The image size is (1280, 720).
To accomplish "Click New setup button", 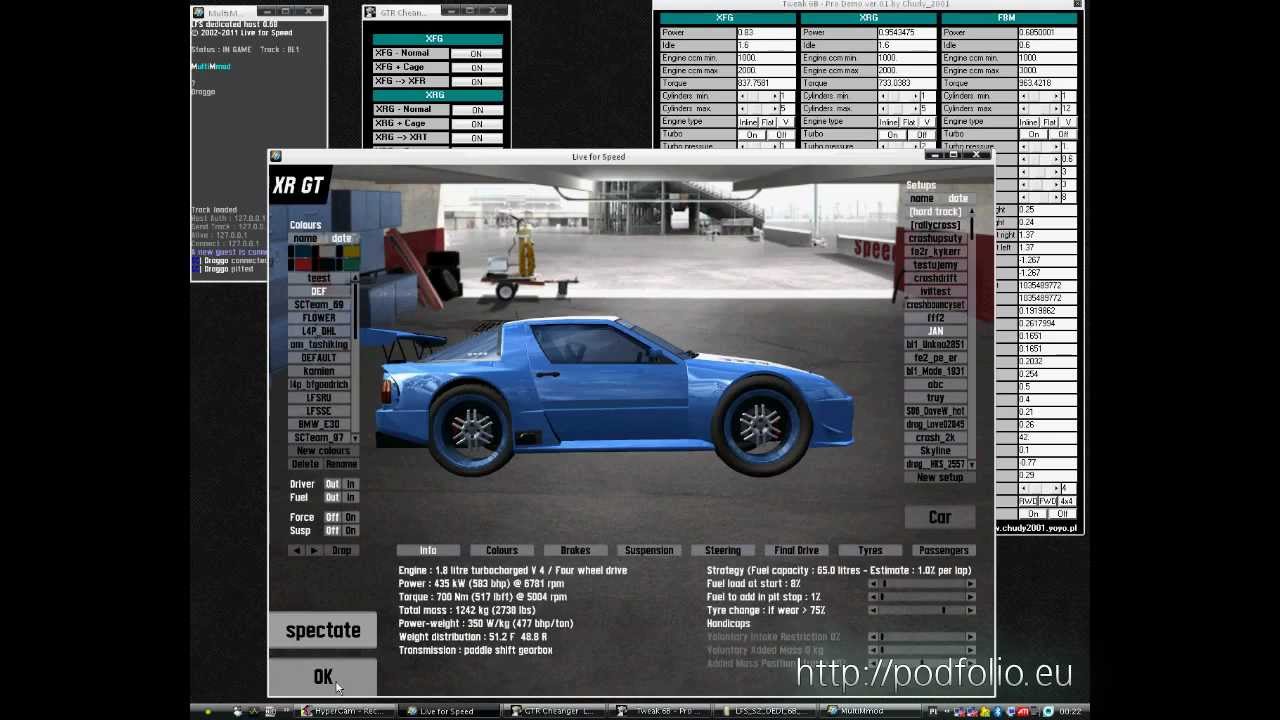I will pyautogui.click(x=940, y=477).
